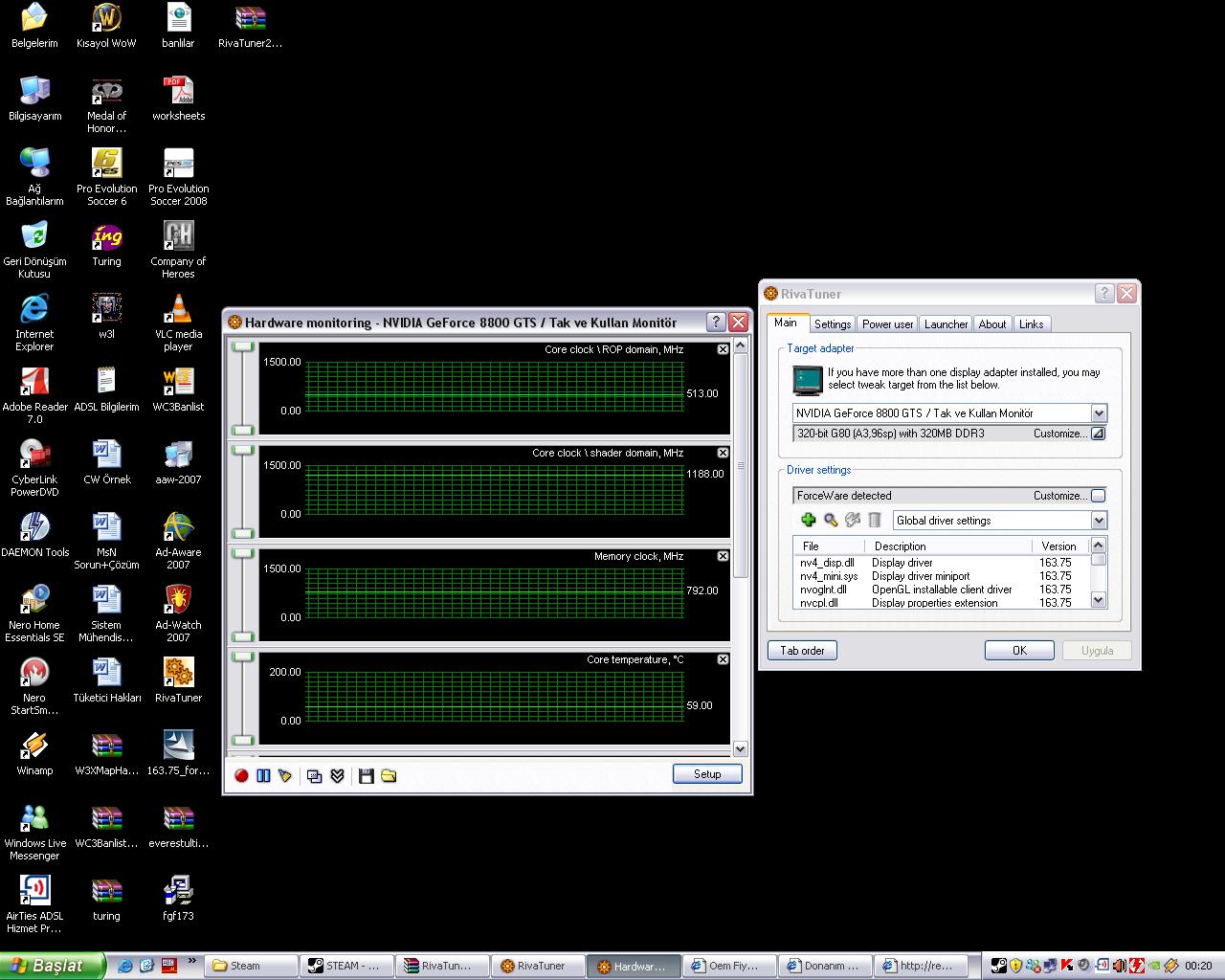The width and height of the screenshot is (1225, 980).
Task: Switch to the Settings tab in RivaTuner
Action: pyautogui.click(x=833, y=324)
